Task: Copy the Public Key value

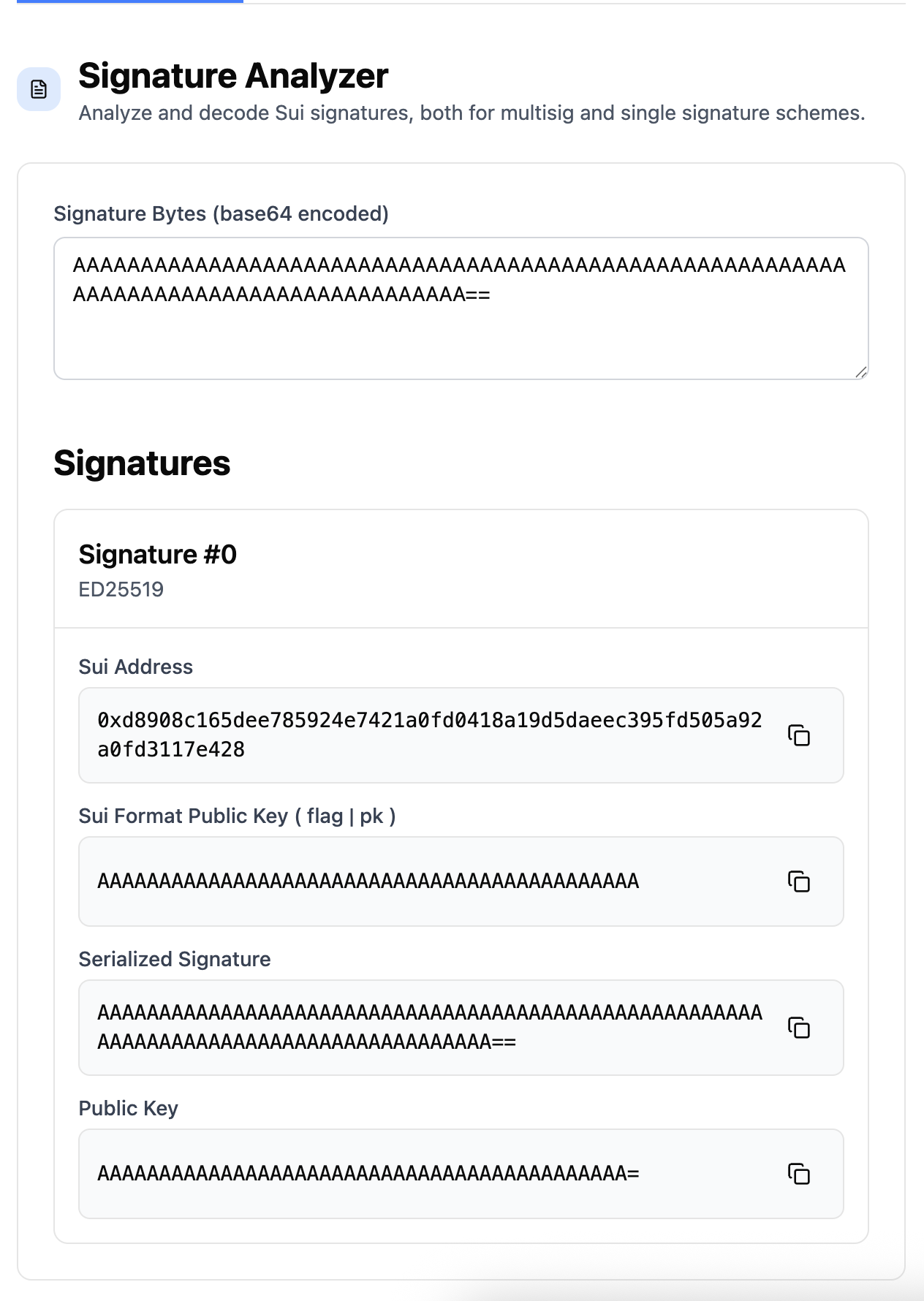Action: tap(800, 1175)
